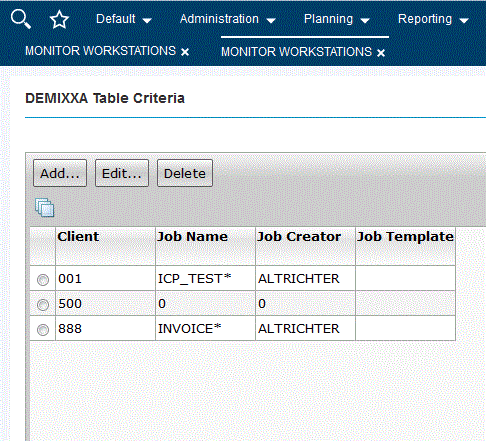This screenshot has height=441, width=486.
Task: Click the Client column header
Action: click(105, 246)
